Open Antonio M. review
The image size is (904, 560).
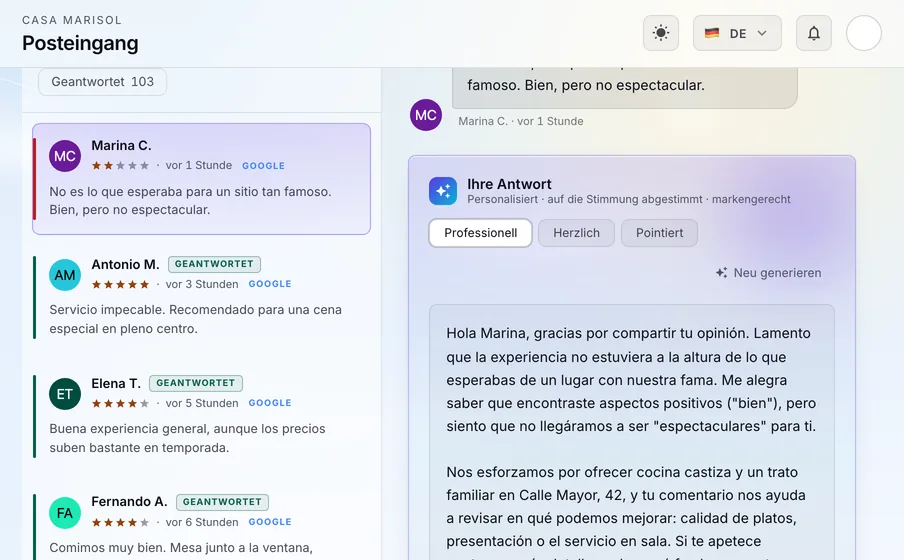pyautogui.click(x=201, y=296)
